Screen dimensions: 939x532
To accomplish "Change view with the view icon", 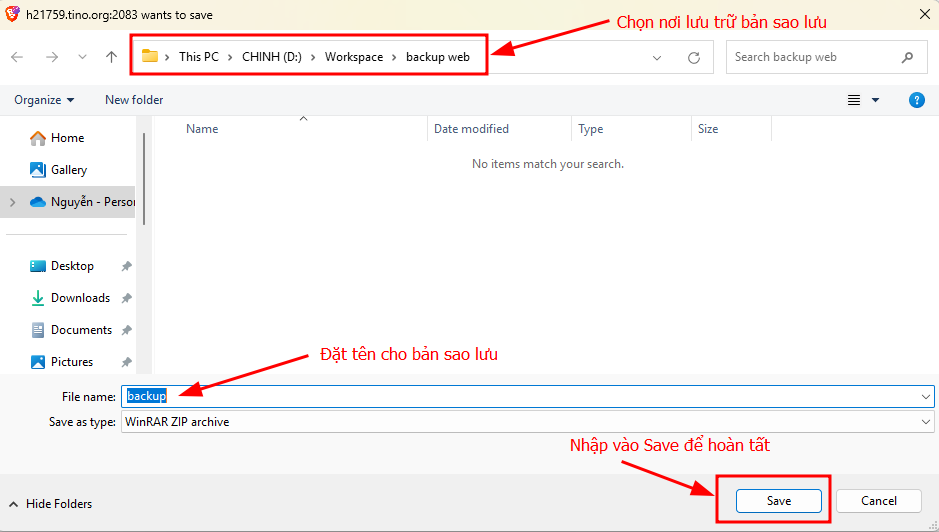I will 854,100.
